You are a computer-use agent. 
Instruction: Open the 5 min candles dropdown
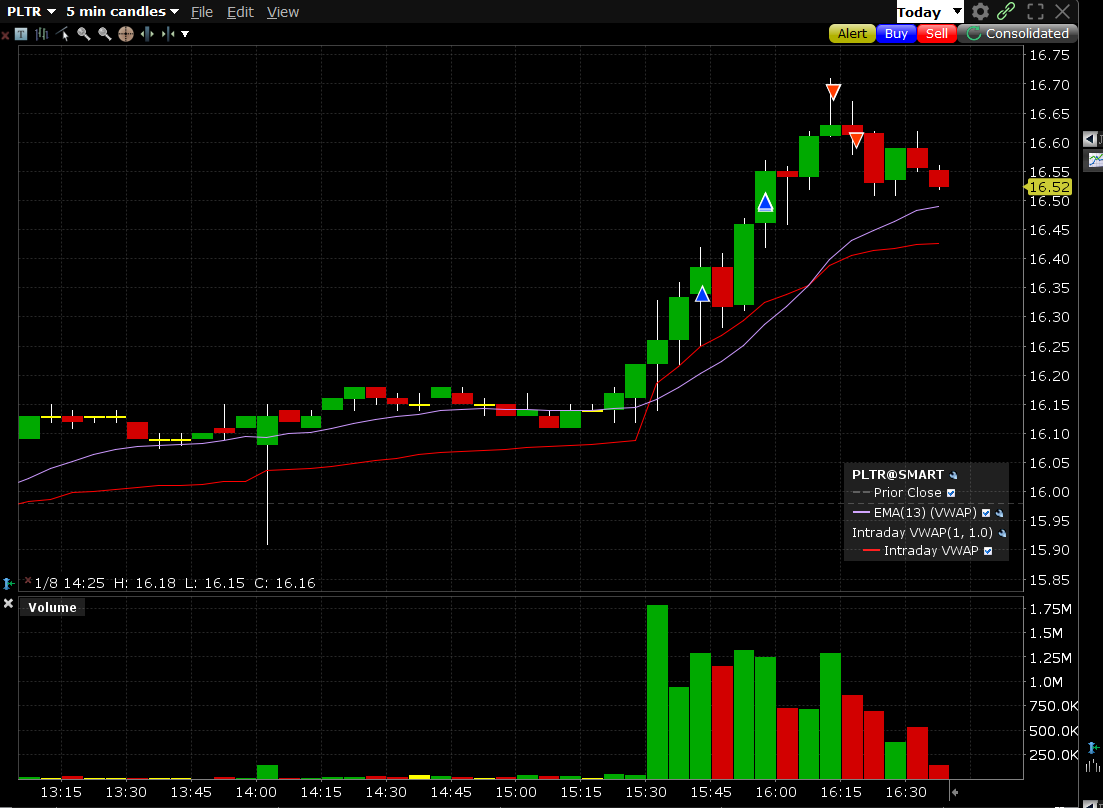pos(122,12)
